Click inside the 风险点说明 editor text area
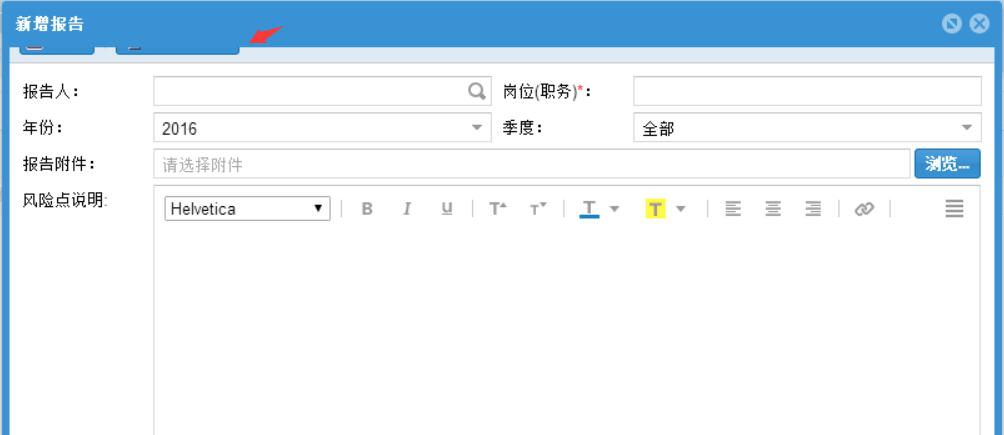 click(x=566, y=330)
